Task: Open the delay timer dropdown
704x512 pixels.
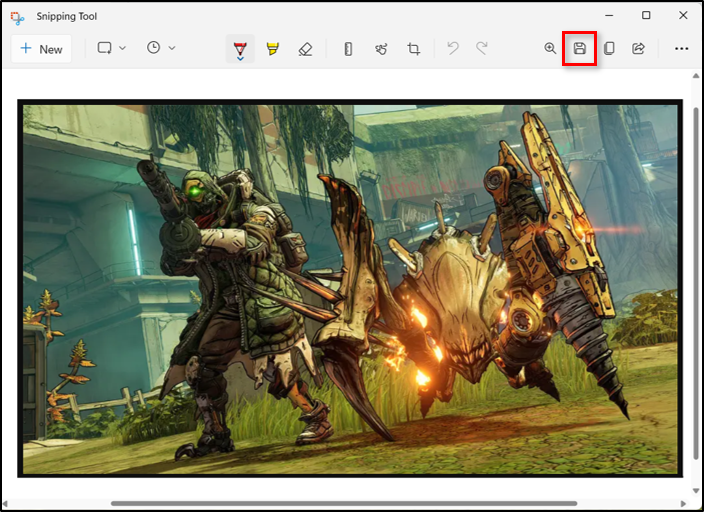Action: pyautogui.click(x=160, y=48)
